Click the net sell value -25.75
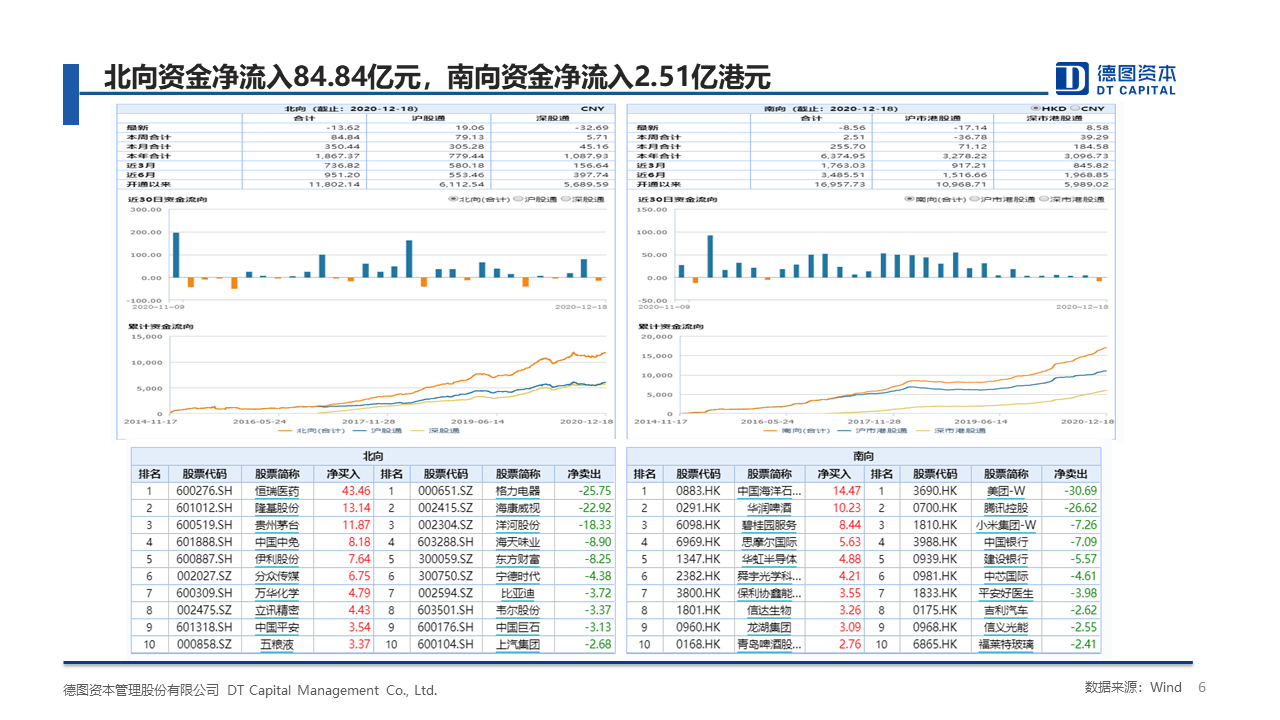 [x=593, y=491]
